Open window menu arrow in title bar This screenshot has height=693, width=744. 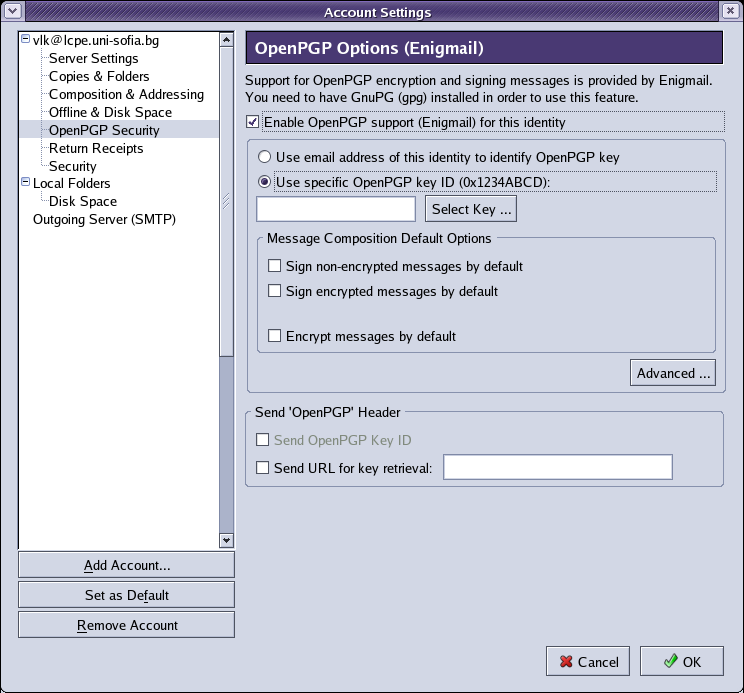point(12,10)
